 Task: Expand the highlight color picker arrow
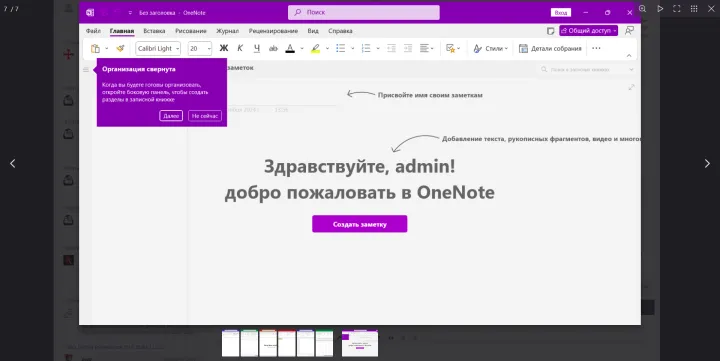[327, 48]
